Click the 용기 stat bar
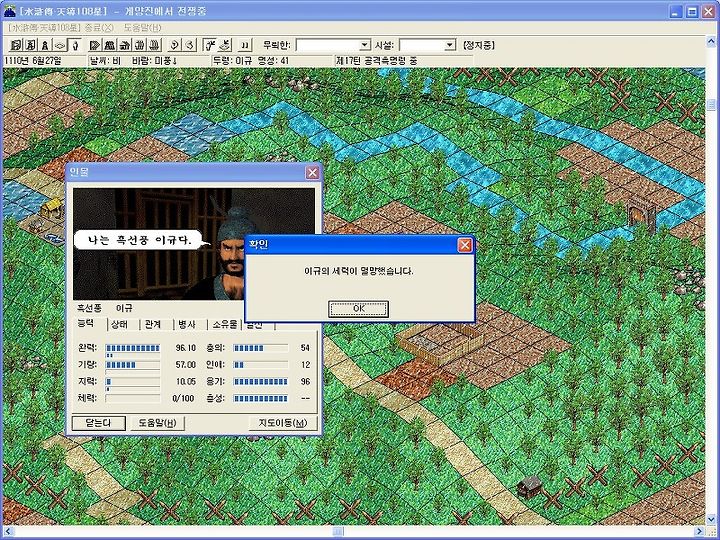This screenshot has height=540, width=720. [x=261, y=382]
